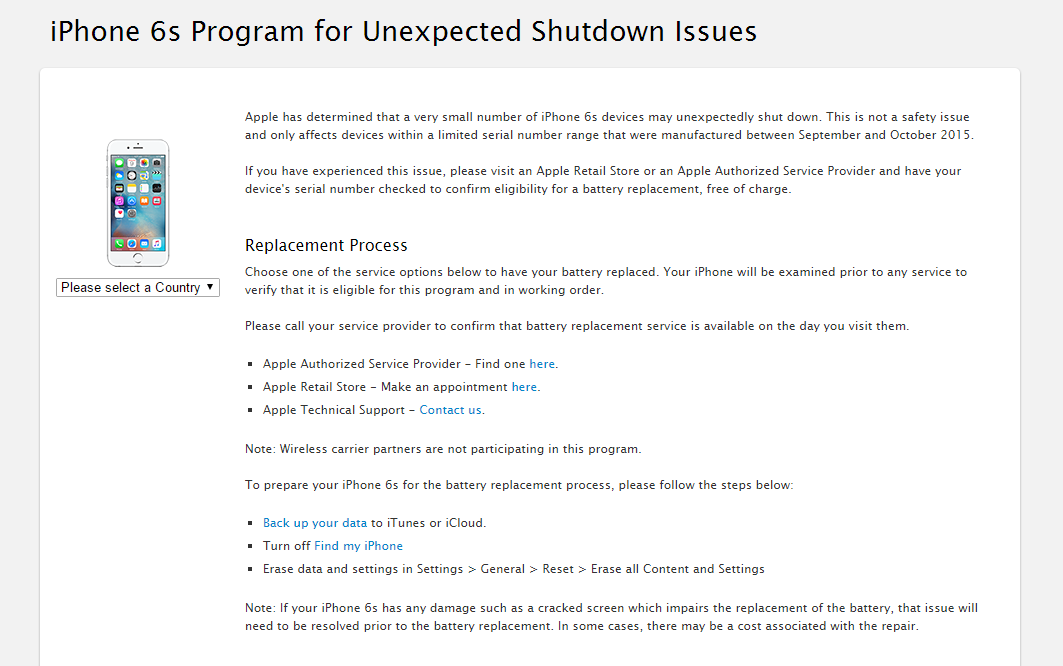Click the 'Choose one of the service options' paragraph
Screen dimensions: 1063x666
click(605, 281)
